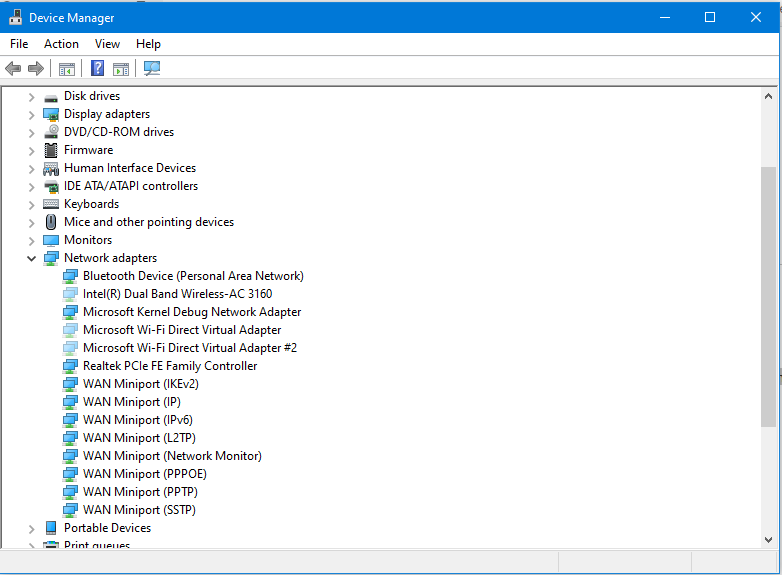Expand the Display adapters node
782x575 pixels.
(31, 115)
